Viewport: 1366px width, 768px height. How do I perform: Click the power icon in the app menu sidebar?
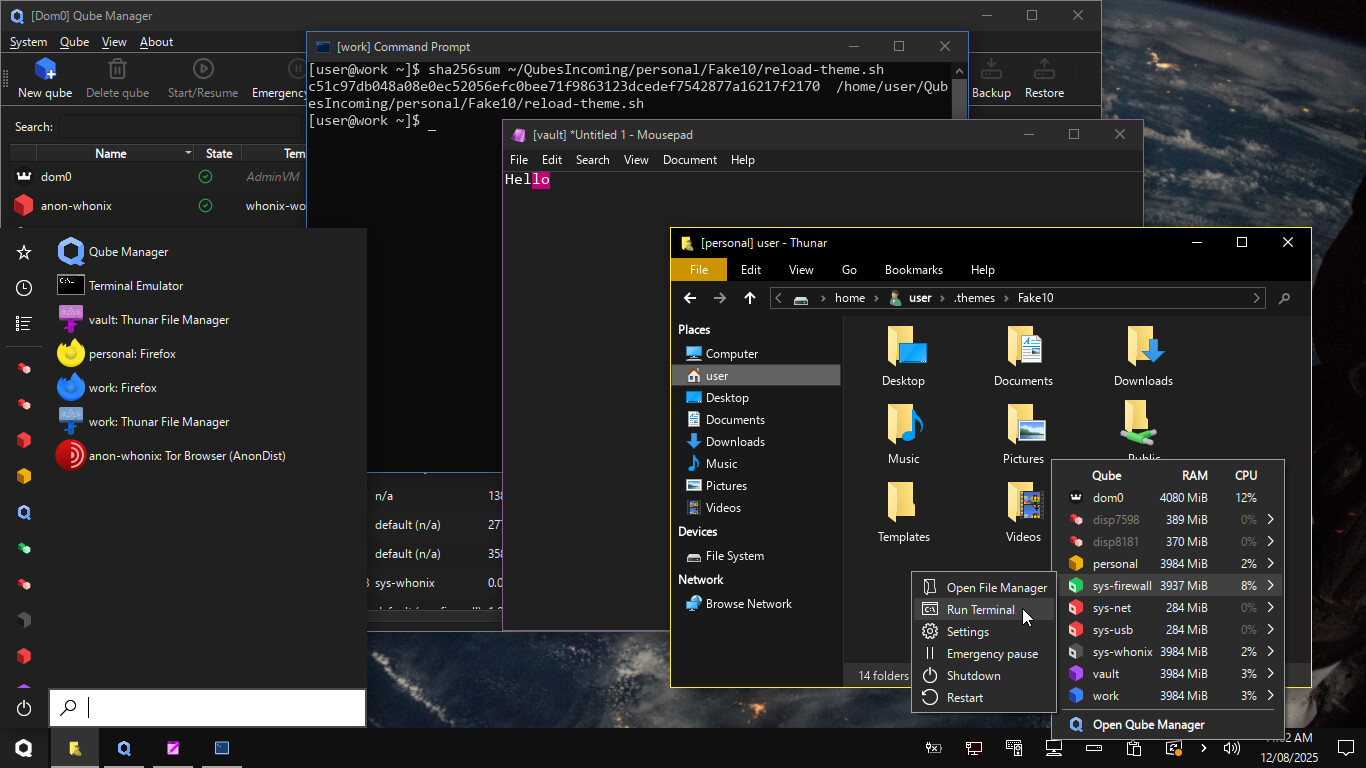point(23,707)
